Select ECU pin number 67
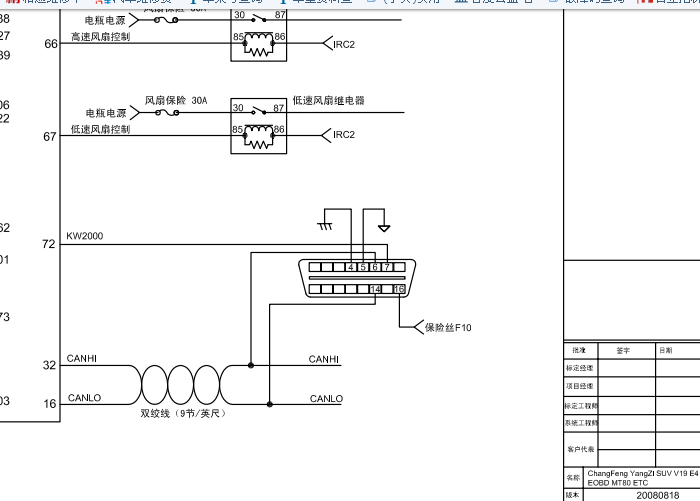700x501 pixels. (50, 136)
